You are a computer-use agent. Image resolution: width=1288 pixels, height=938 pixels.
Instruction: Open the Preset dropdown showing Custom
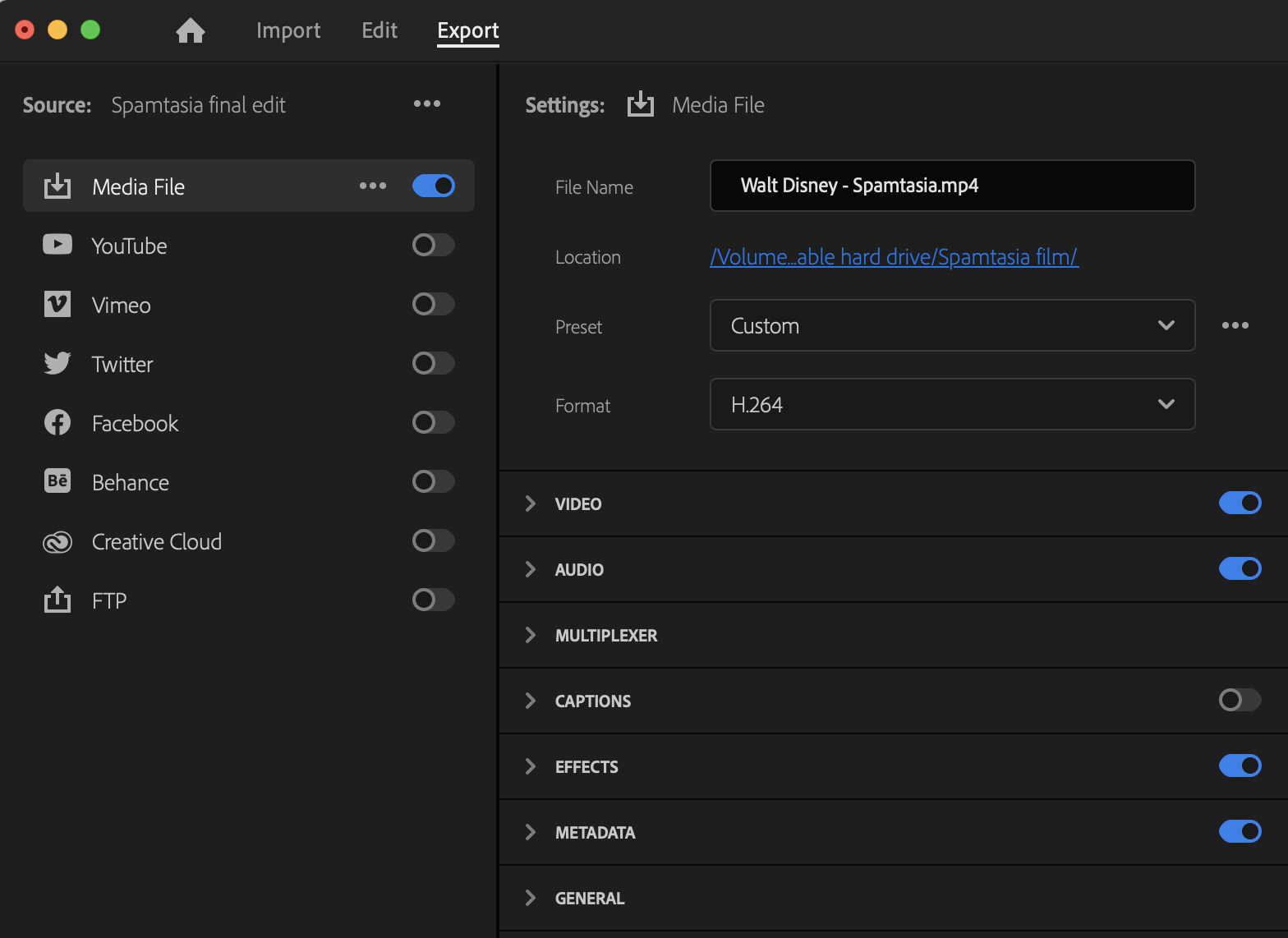952,325
